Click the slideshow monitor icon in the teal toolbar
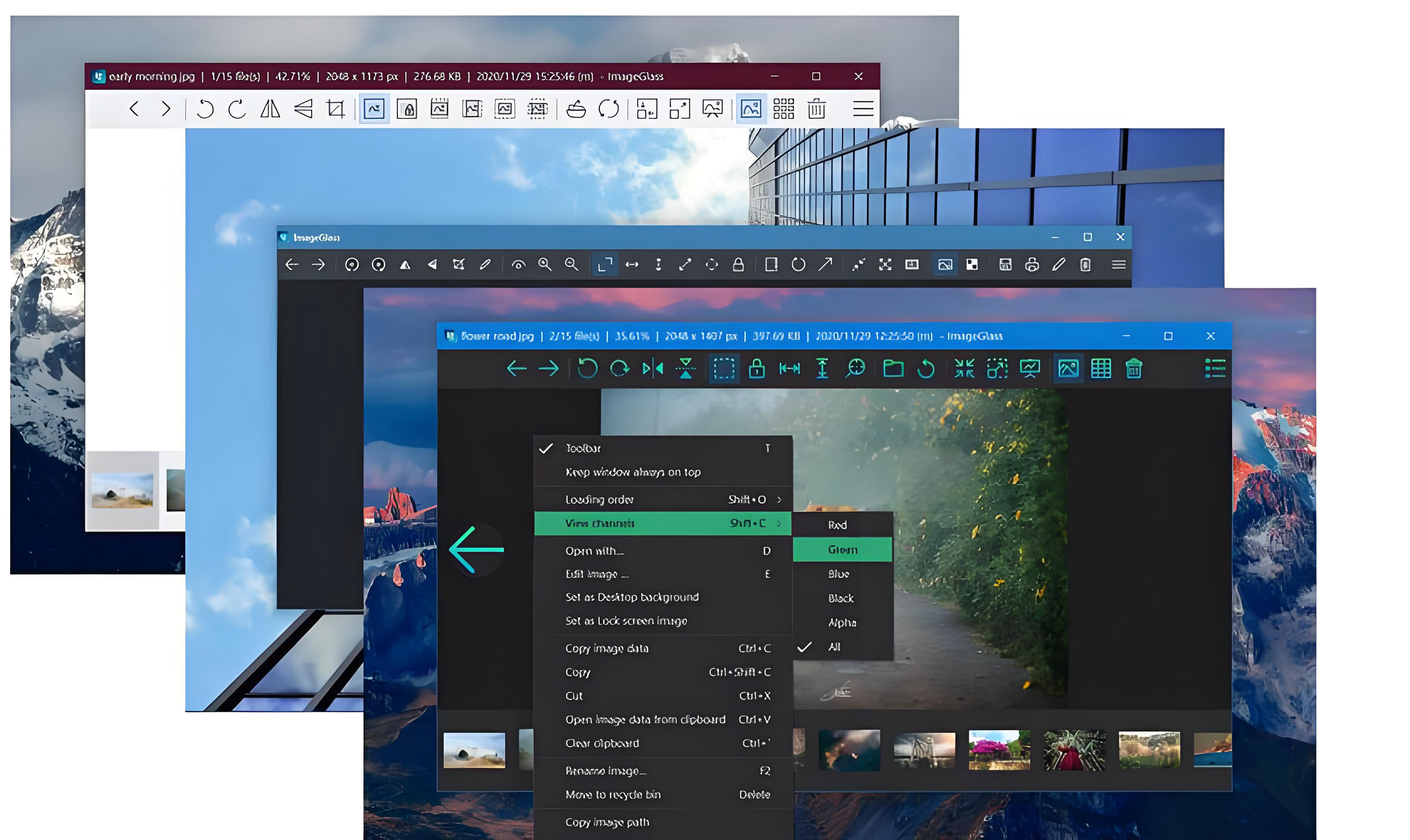The image size is (1410, 840). [x=1029, y=369]
